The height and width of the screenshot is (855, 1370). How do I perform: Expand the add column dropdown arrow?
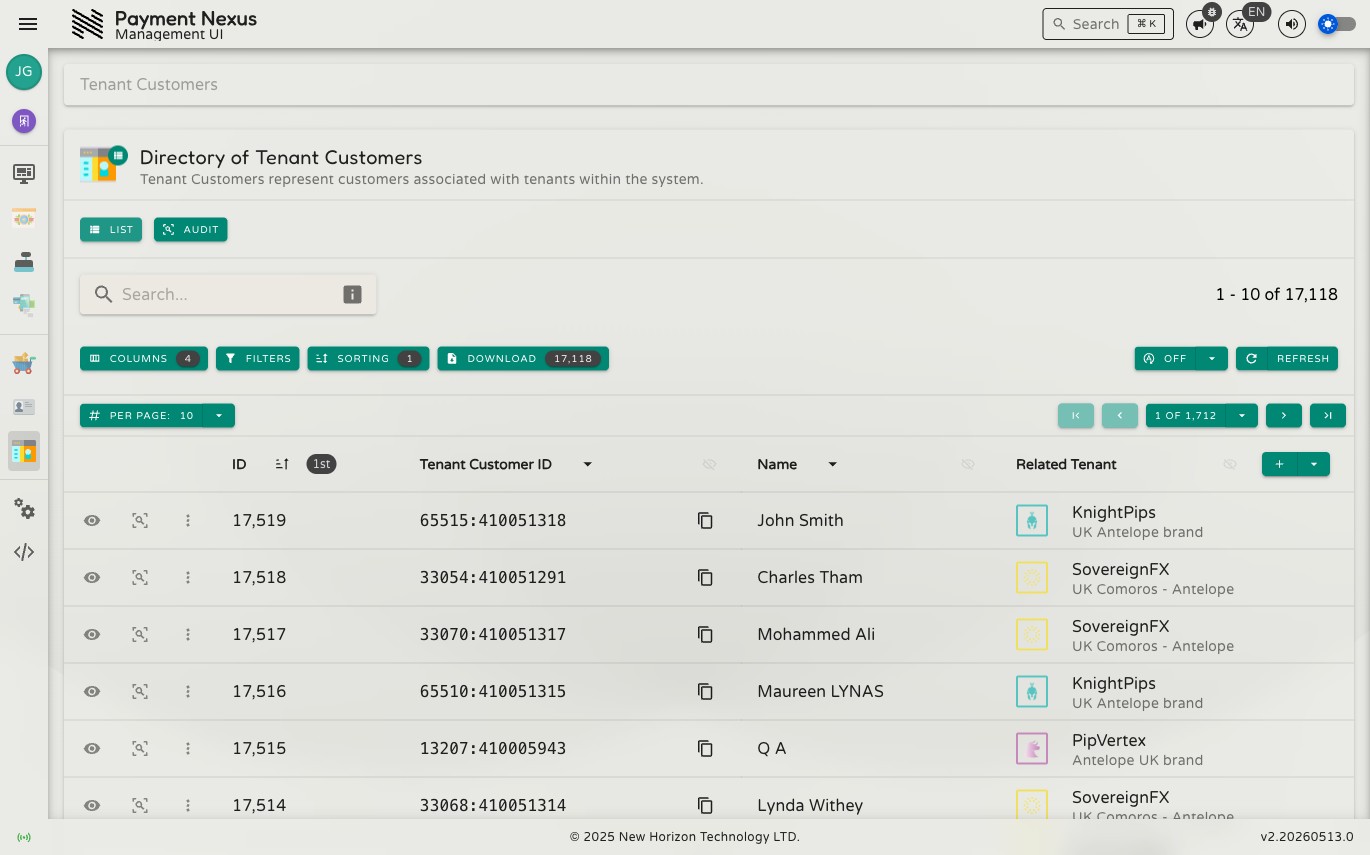1314,464
